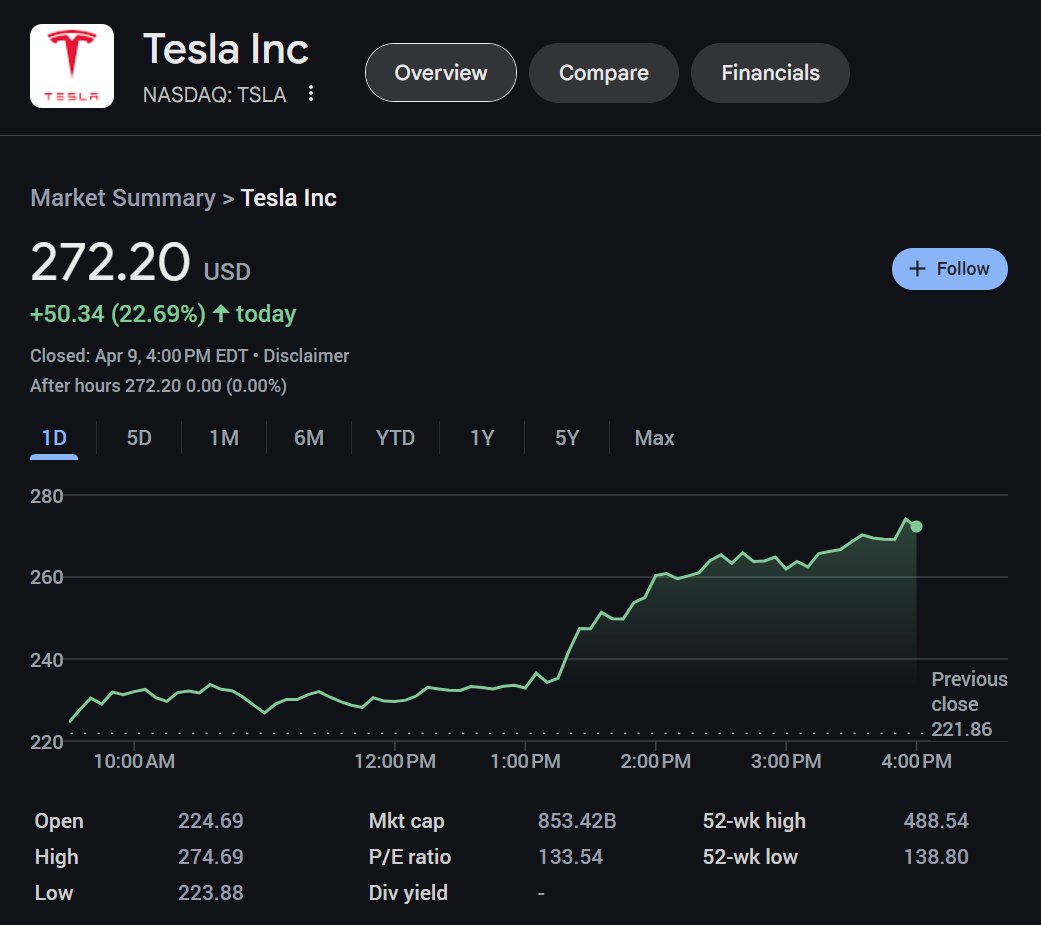This screenshot has height=925, width=1041.
Task: Click the Tesla logo icon
Action: [72, 66]
